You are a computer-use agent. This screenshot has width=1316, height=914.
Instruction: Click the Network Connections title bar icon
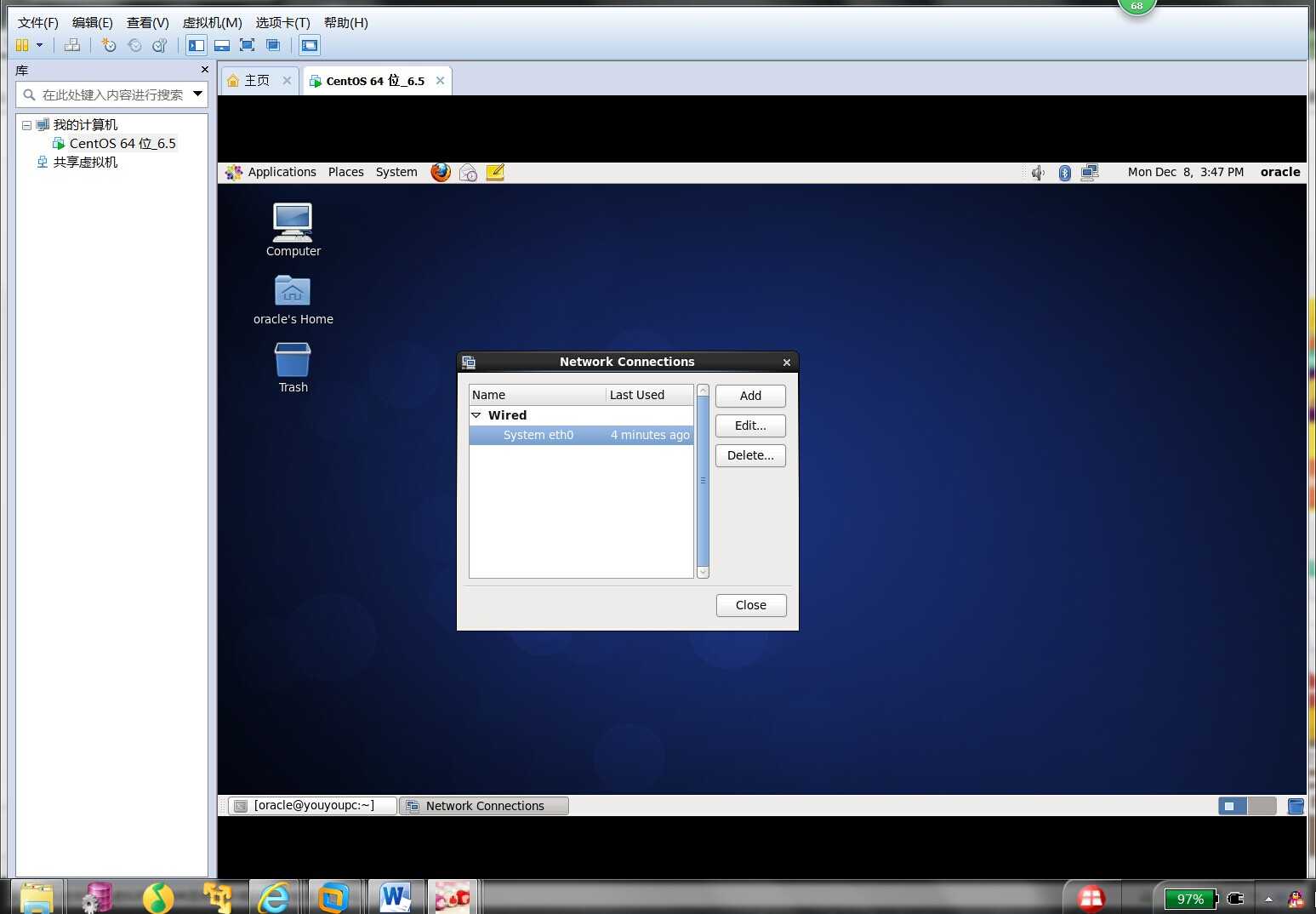coord(469,362)
